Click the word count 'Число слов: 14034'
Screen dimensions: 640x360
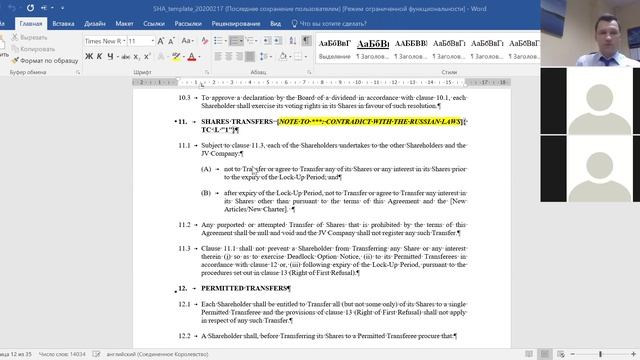[x=62, y=354]
